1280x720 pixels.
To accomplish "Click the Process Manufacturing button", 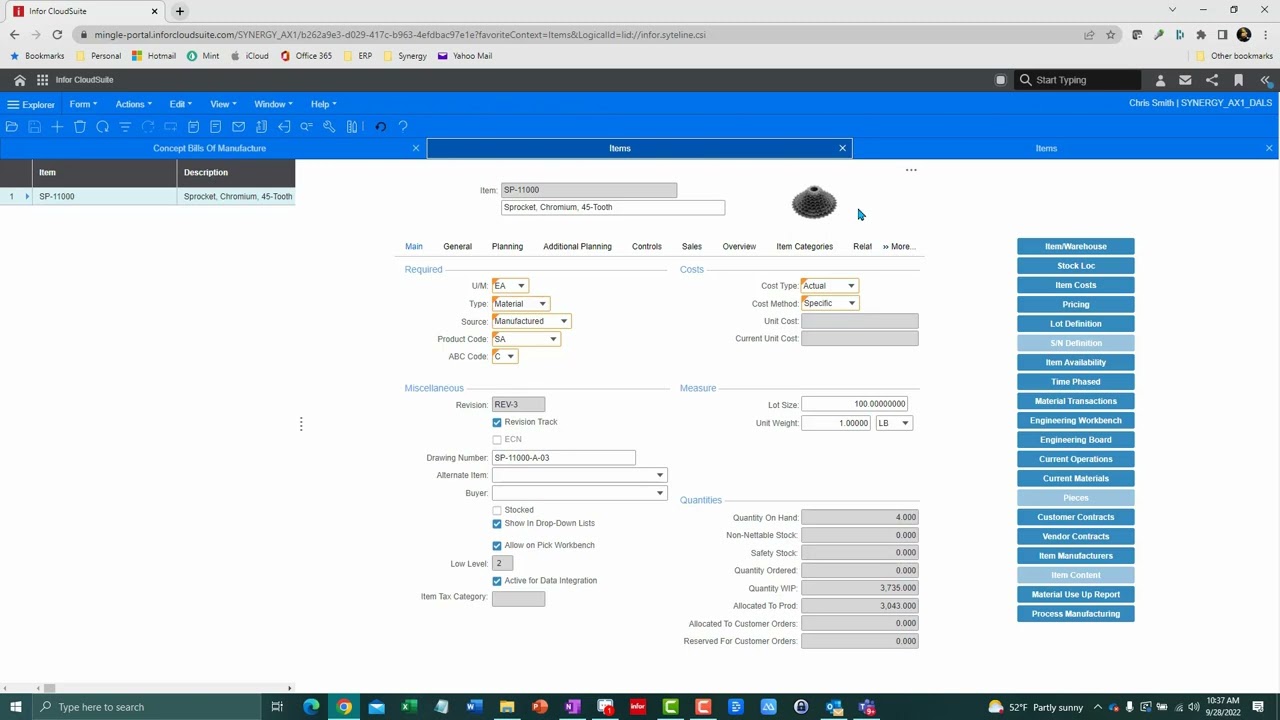I will pos(1076,614).
